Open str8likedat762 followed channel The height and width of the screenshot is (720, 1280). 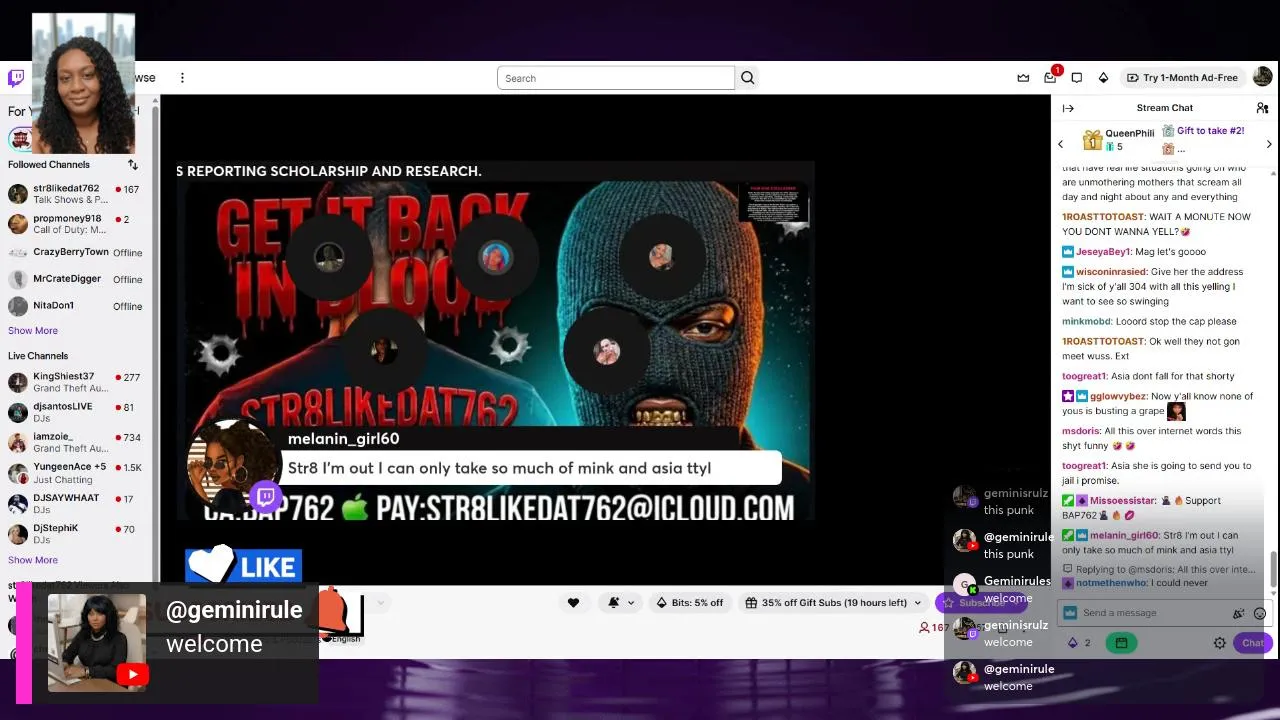76,194
